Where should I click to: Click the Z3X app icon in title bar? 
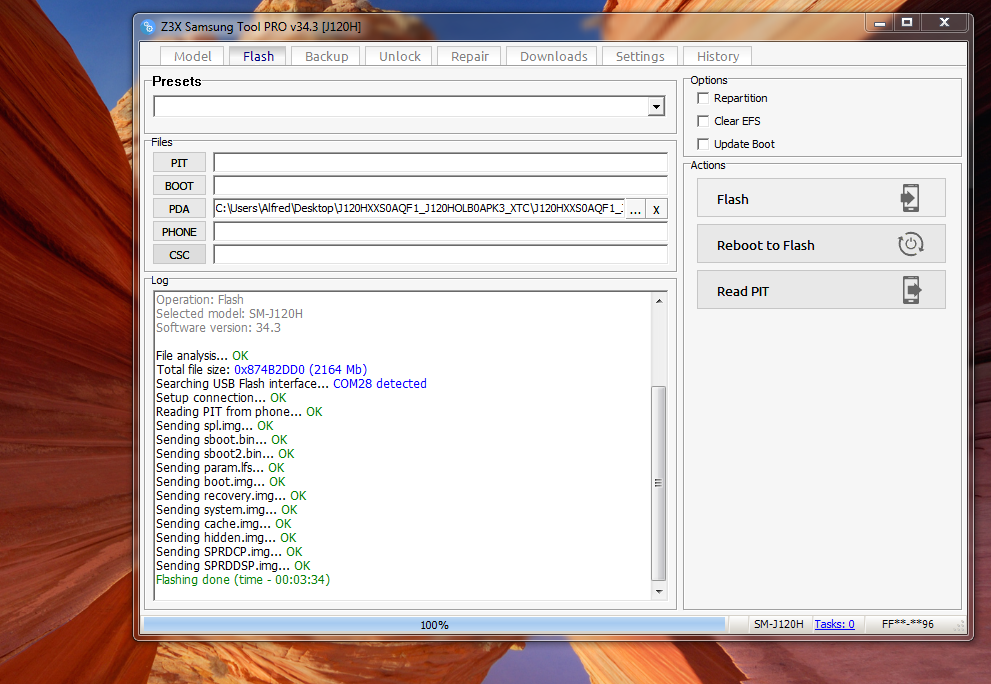(x=148, y=27)
